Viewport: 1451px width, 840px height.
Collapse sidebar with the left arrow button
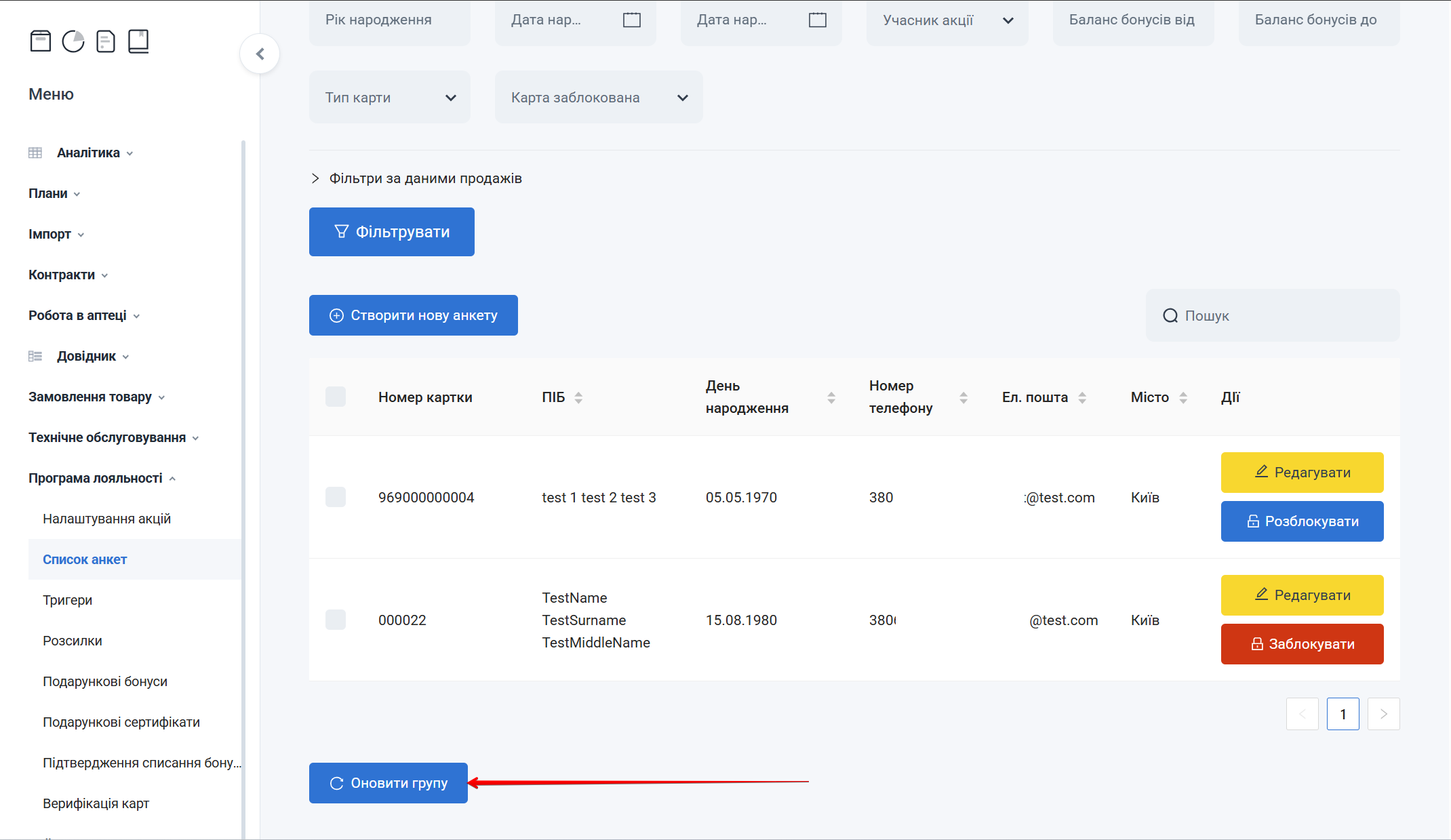point(260,54)
